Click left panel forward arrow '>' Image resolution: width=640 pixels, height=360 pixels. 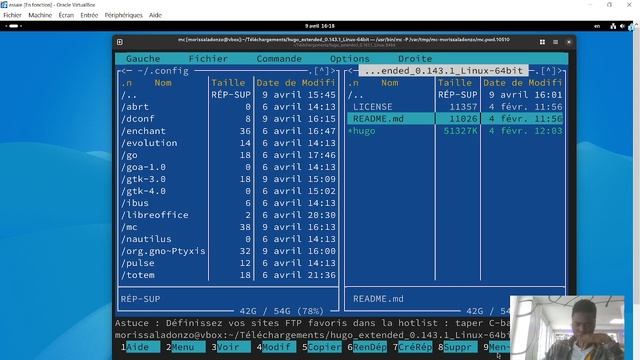tap(333, 71)
